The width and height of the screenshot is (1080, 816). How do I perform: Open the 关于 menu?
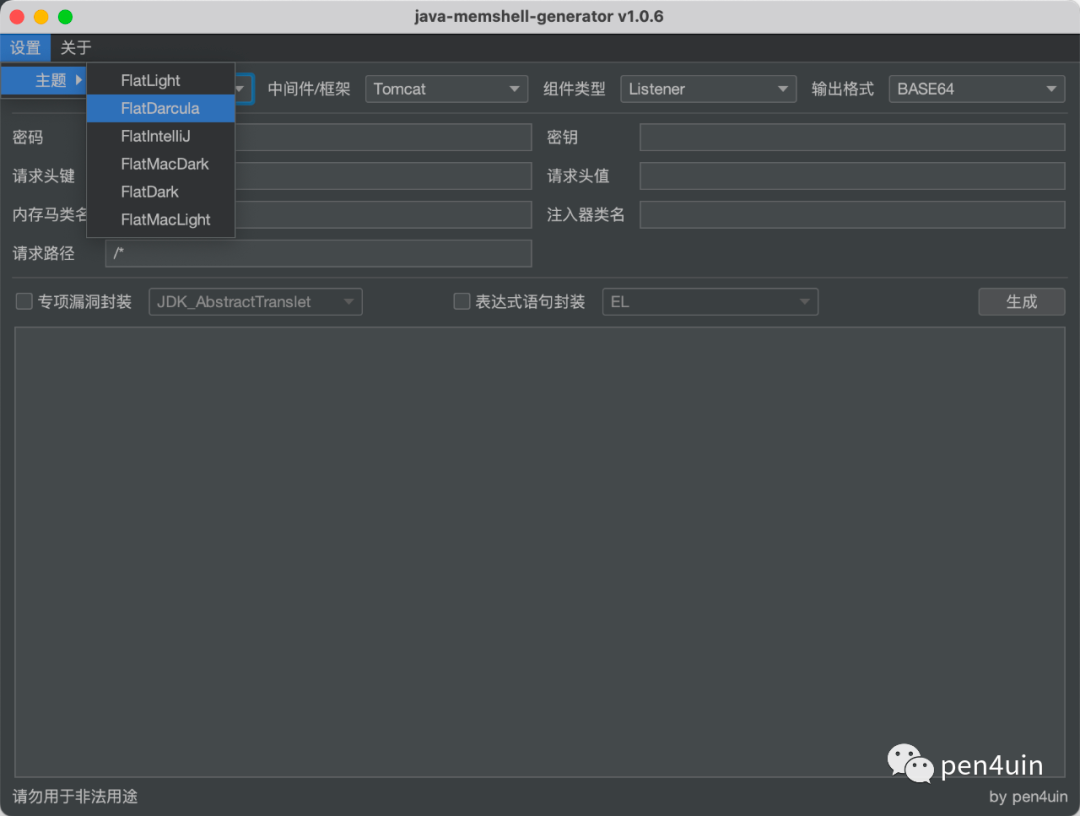(76, 48)
